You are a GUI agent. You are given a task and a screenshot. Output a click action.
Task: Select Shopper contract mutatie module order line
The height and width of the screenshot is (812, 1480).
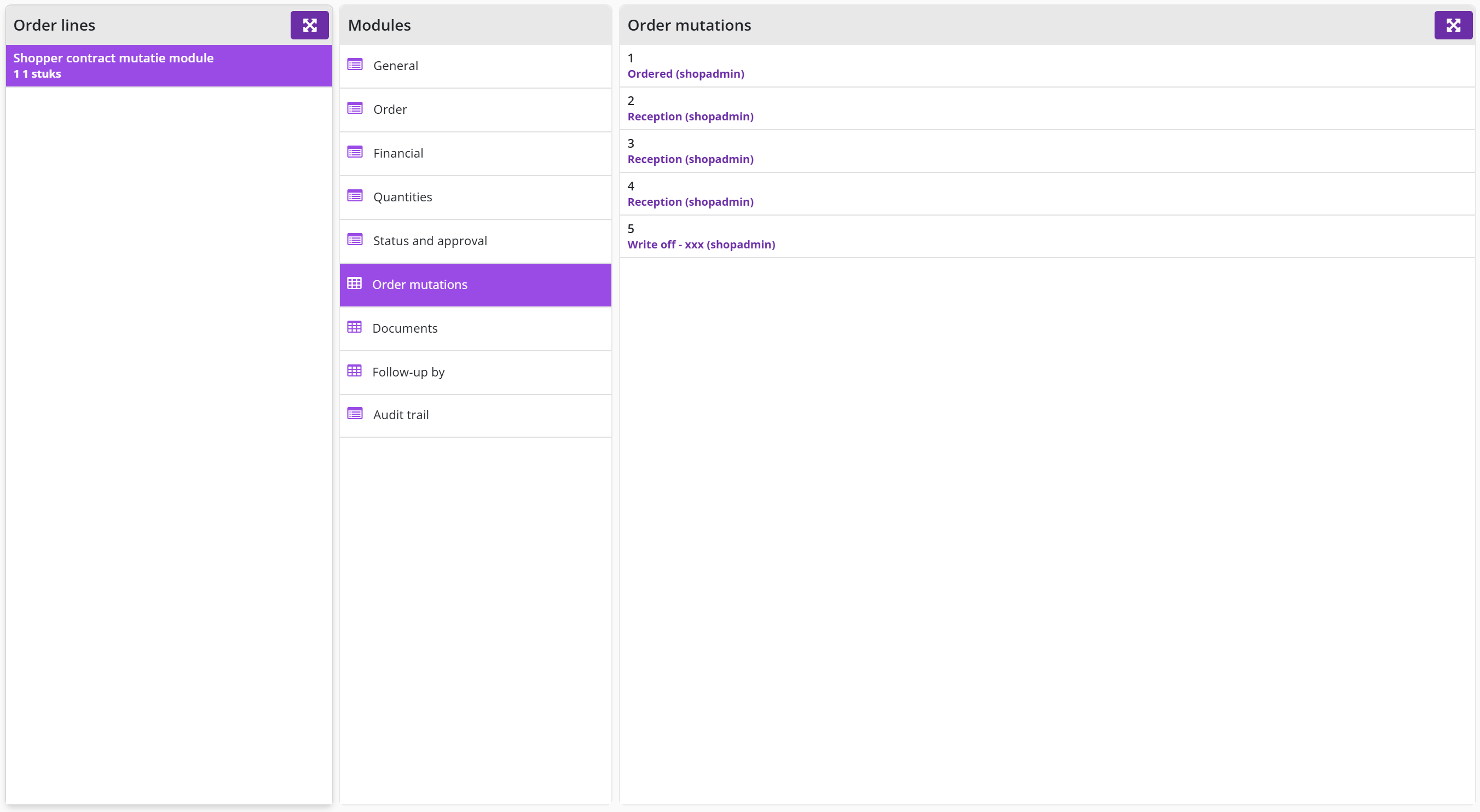[x=169, y=66]
